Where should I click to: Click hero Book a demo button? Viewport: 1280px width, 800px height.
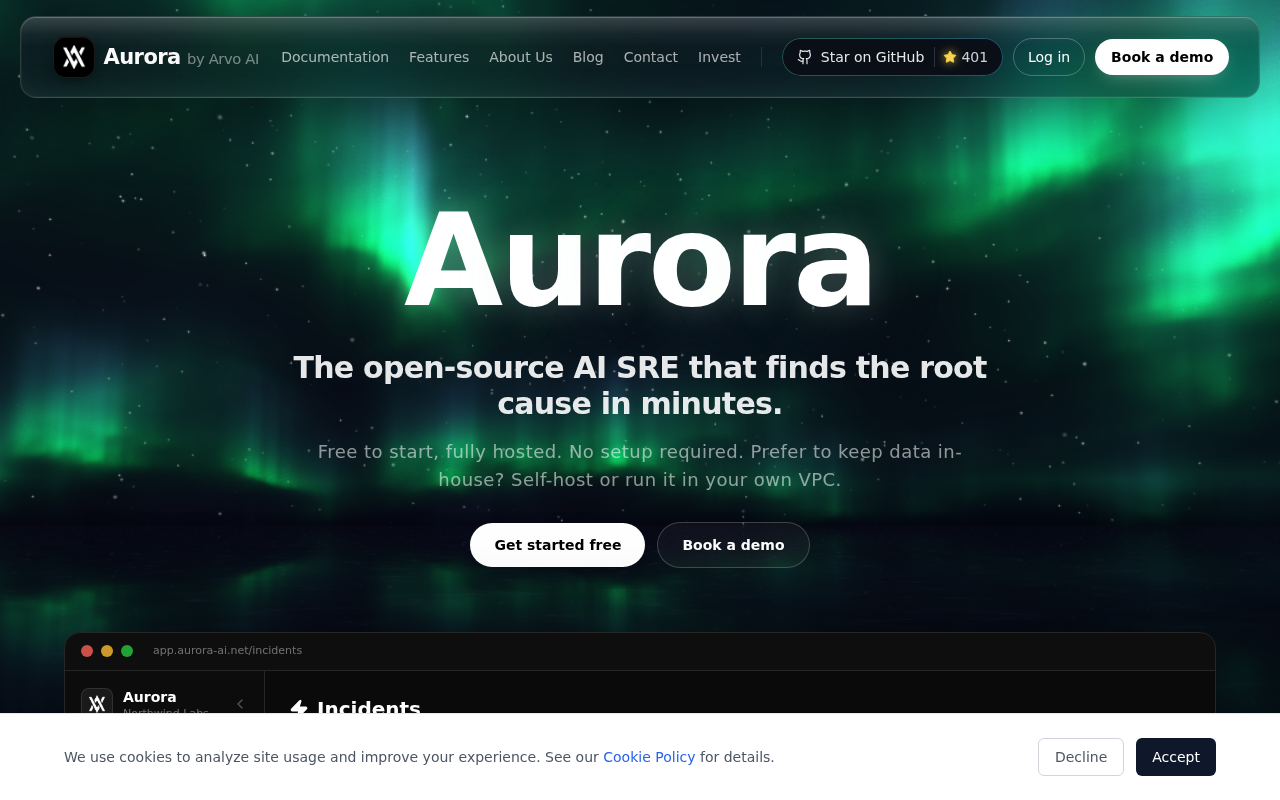point(733,545)
